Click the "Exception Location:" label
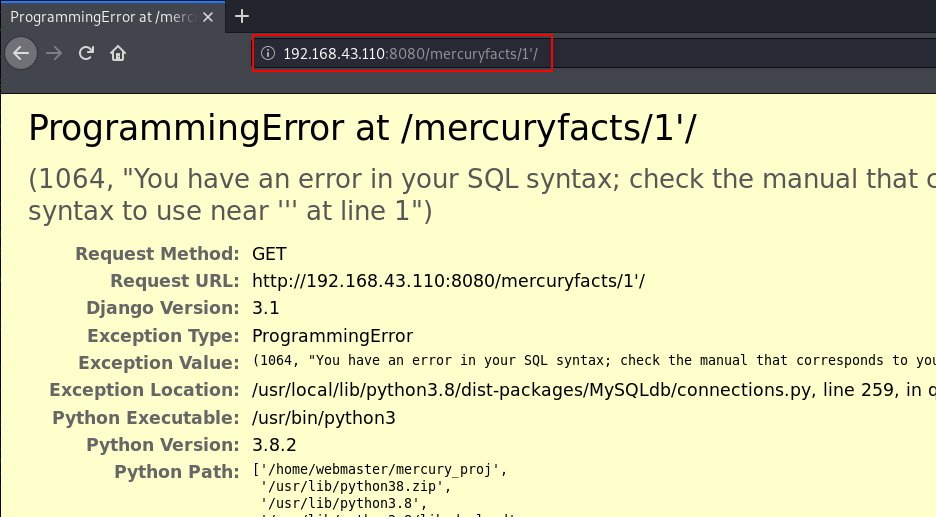The width and height of the screenshot is (936, 517). [144, 390]
